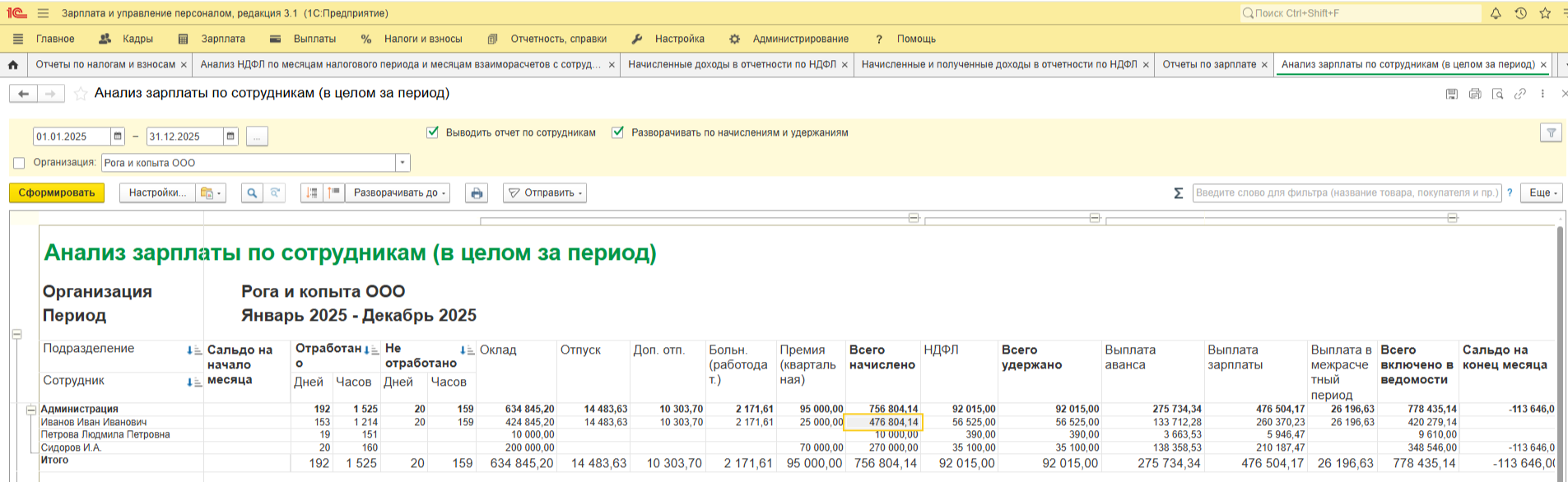Screen dimensions: 1568x482
Task: Open the start date calendar picker
Action: (x=118, y=137)
